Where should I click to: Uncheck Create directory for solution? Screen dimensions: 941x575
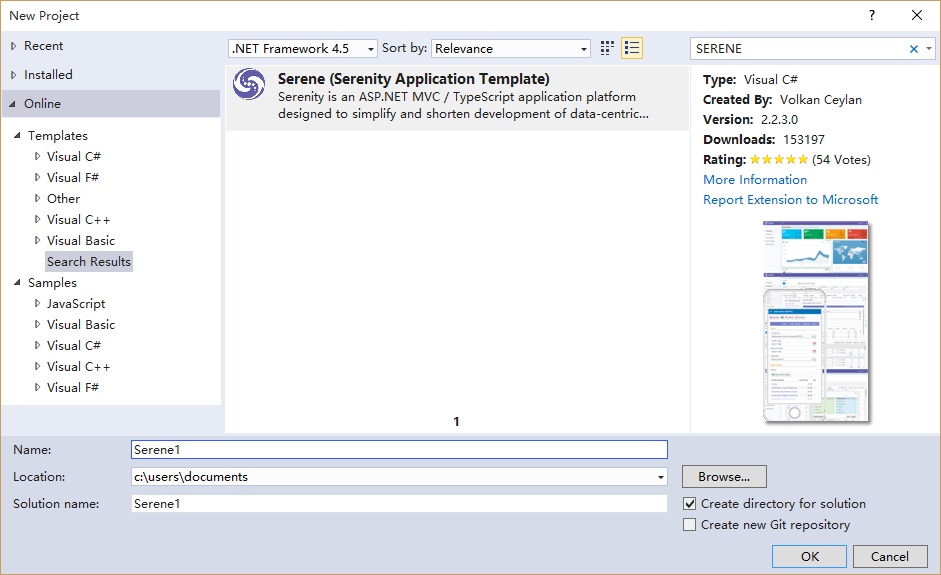click(689, 504)
